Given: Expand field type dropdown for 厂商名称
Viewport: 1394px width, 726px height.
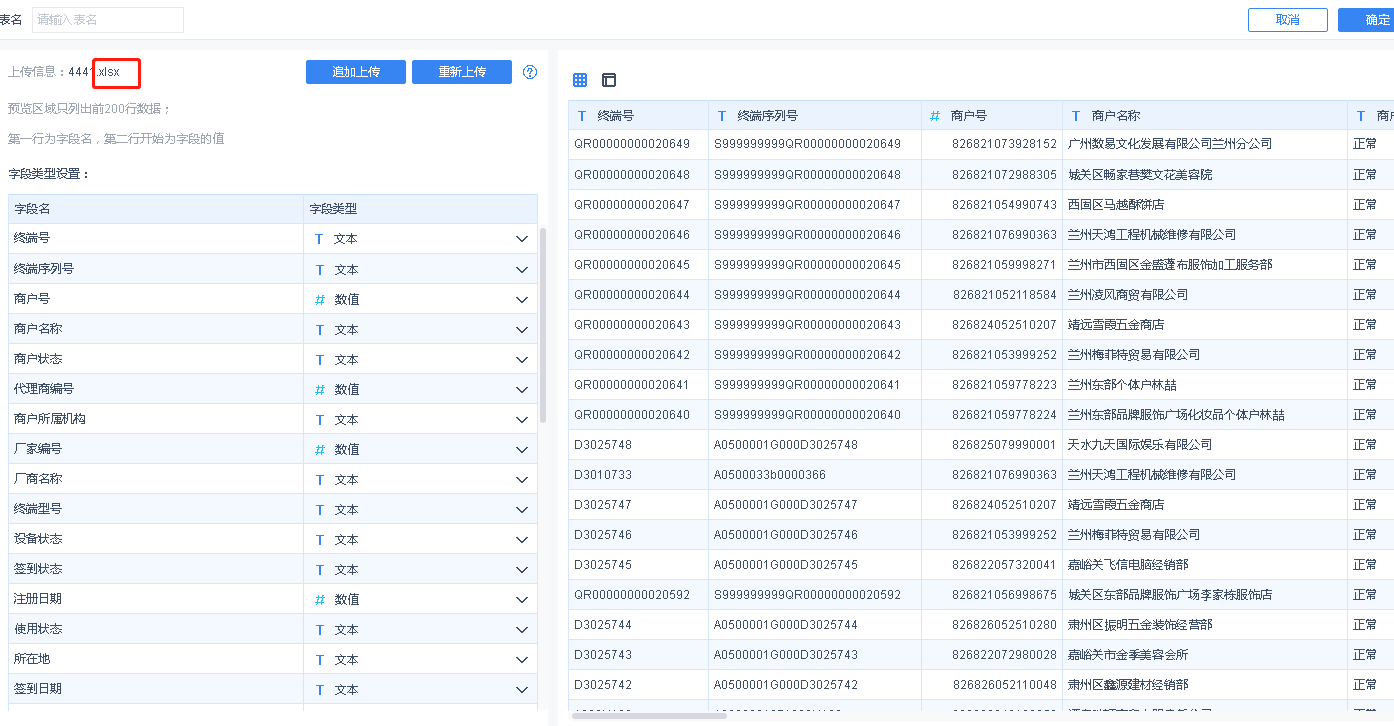Looking at the screenshot, I should 521,479.
